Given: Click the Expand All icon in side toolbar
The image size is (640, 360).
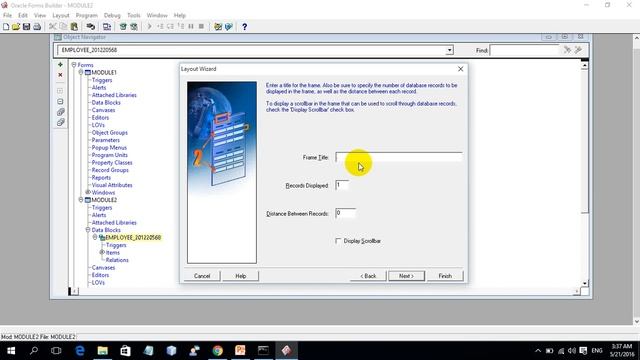Looking at the screenshot, I should click(60, 112).
